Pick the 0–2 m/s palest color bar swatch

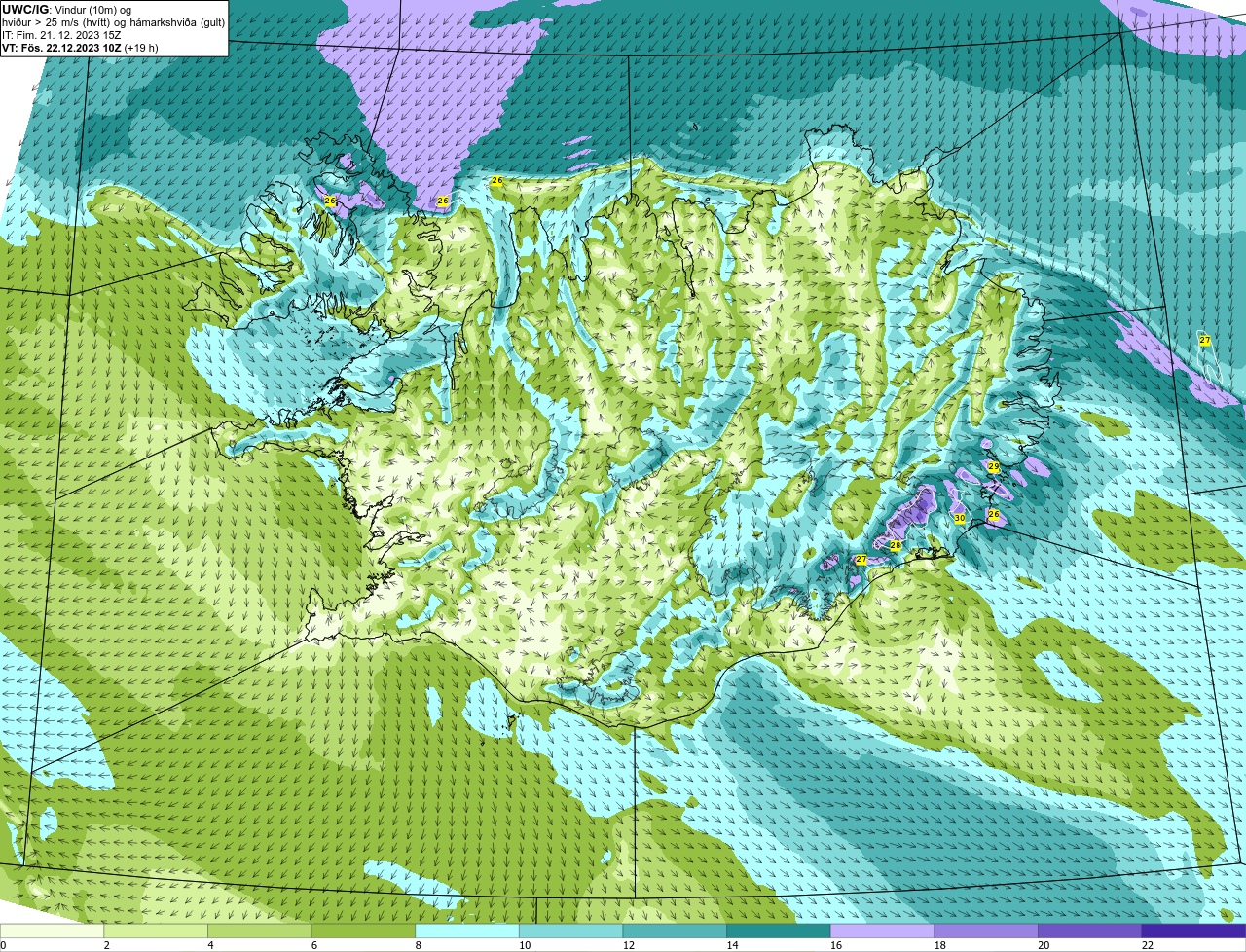(52, 931)
